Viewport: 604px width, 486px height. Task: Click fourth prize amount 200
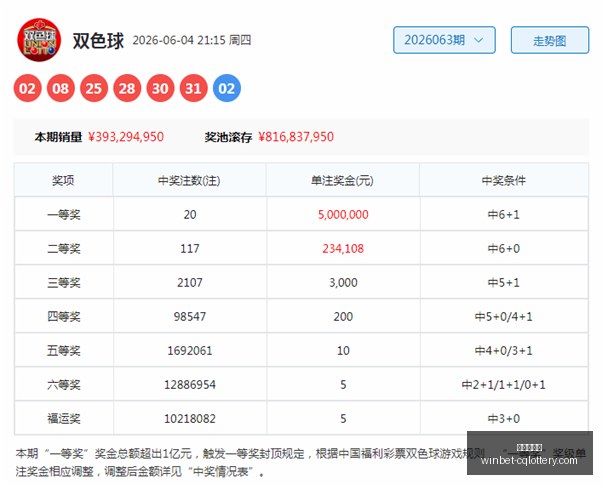click(x=343, y=317)
